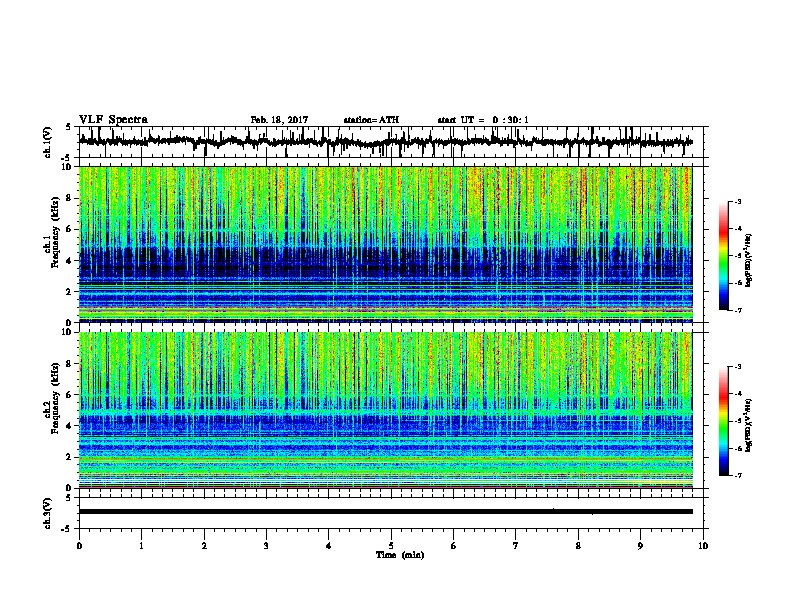
Task: Click time-axis tick label "5"
Action: [x=391, y=546]
